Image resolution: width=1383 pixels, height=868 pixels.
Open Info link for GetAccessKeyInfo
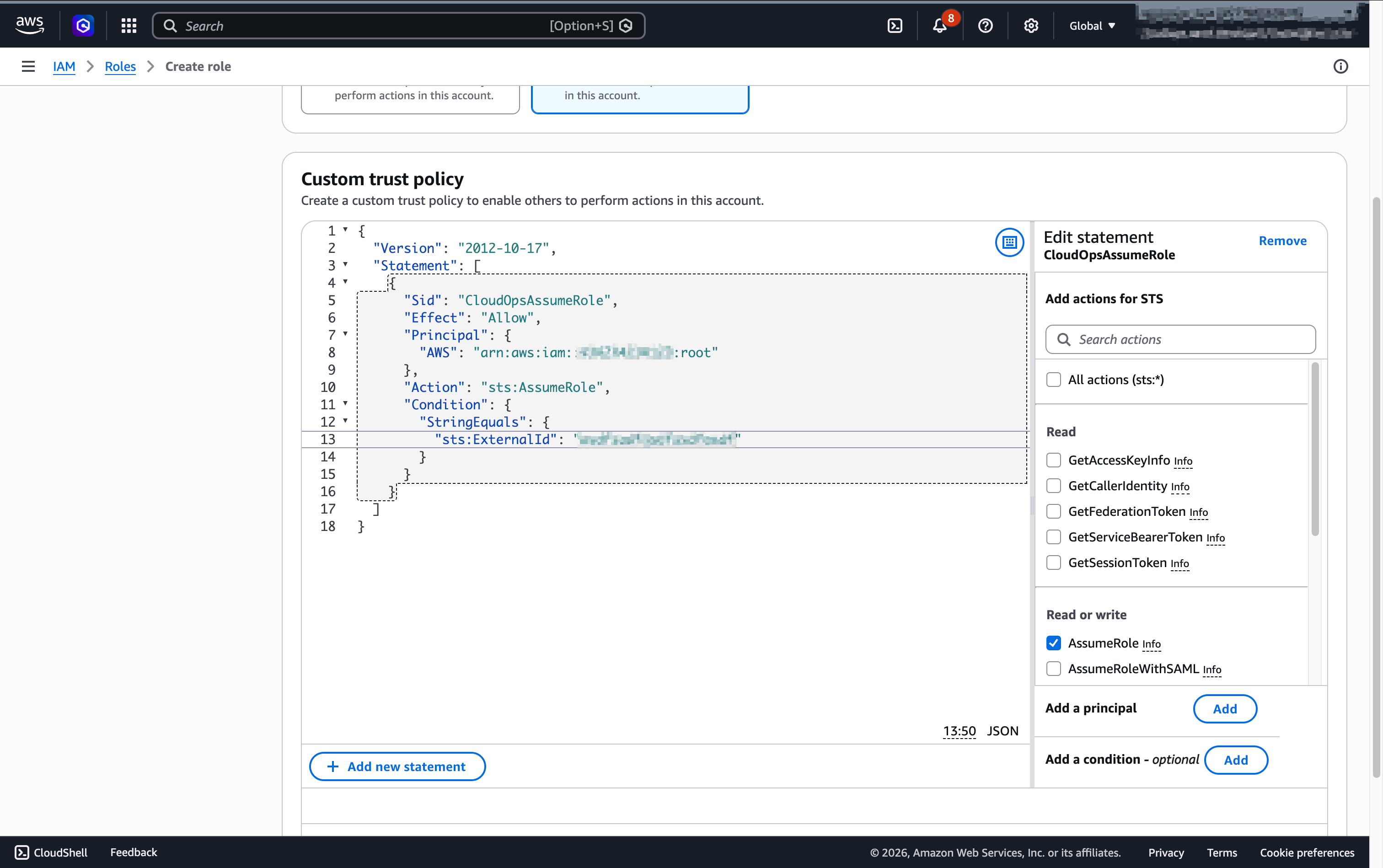click(1183, 461)
